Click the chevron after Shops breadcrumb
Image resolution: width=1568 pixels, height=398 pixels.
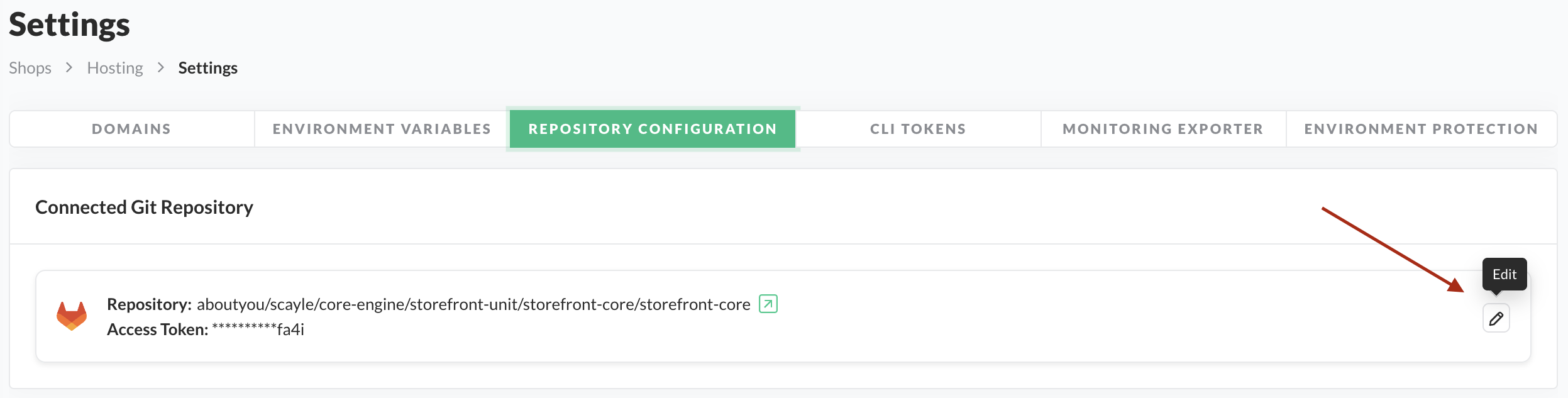click(x=69, y=67)
